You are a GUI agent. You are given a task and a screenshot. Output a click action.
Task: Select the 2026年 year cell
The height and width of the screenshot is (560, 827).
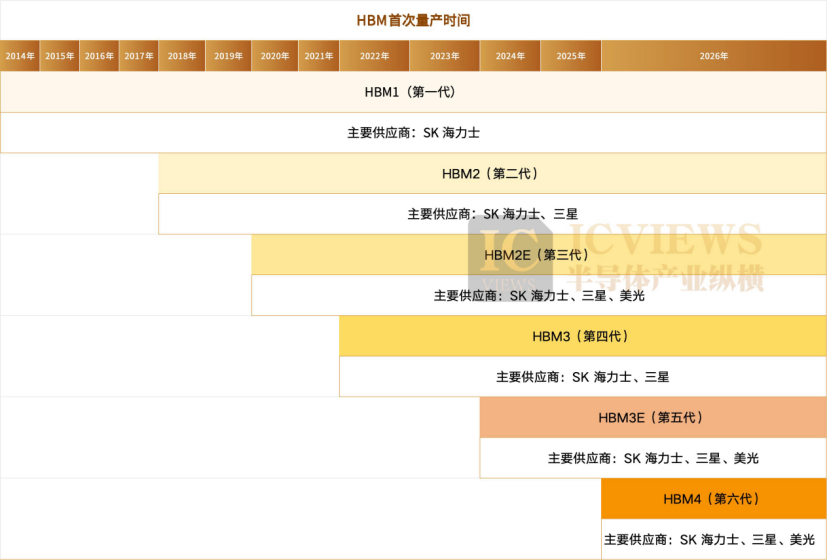tap(714, 56)
